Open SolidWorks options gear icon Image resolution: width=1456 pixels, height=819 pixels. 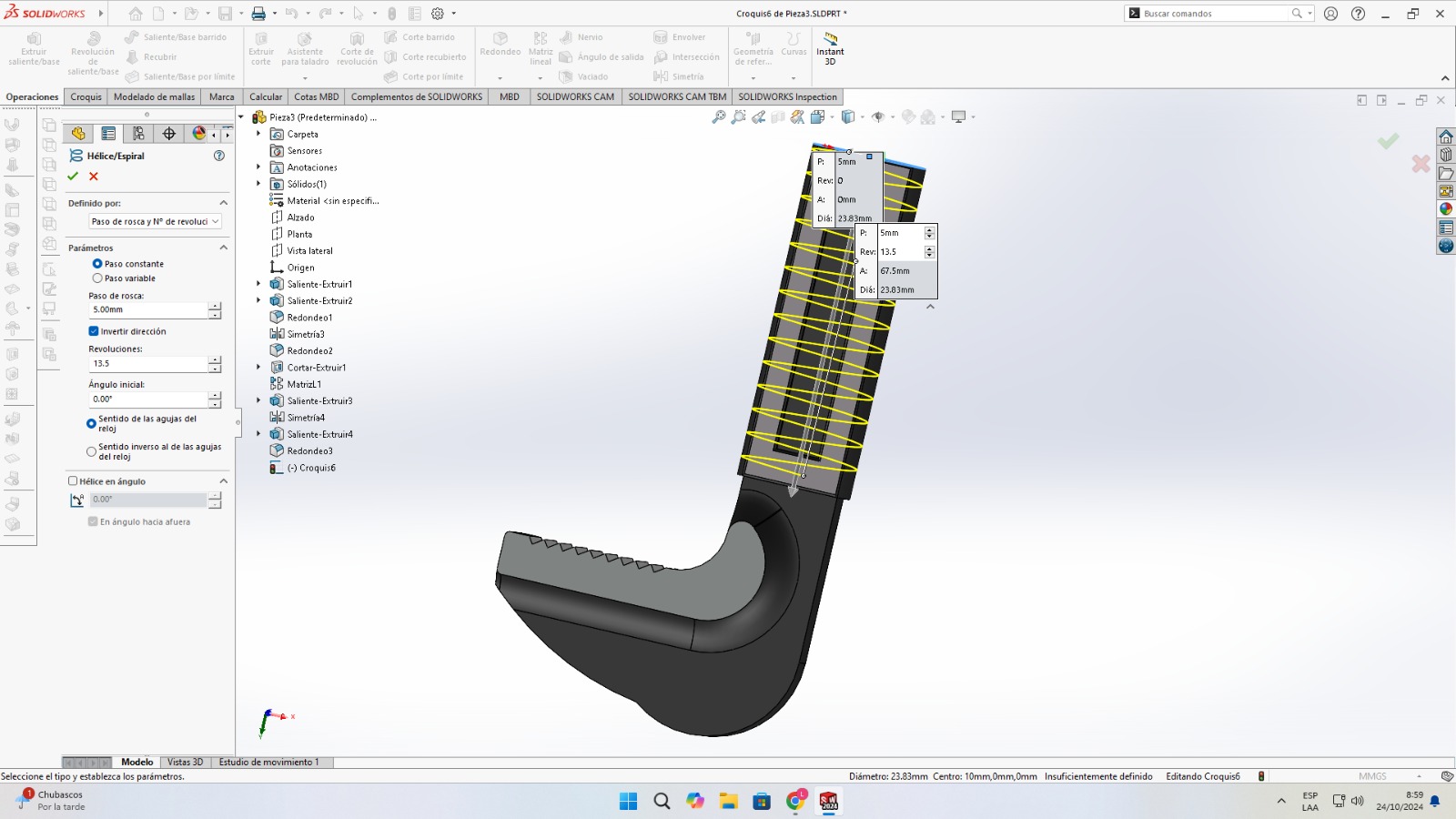click(438, 14)
